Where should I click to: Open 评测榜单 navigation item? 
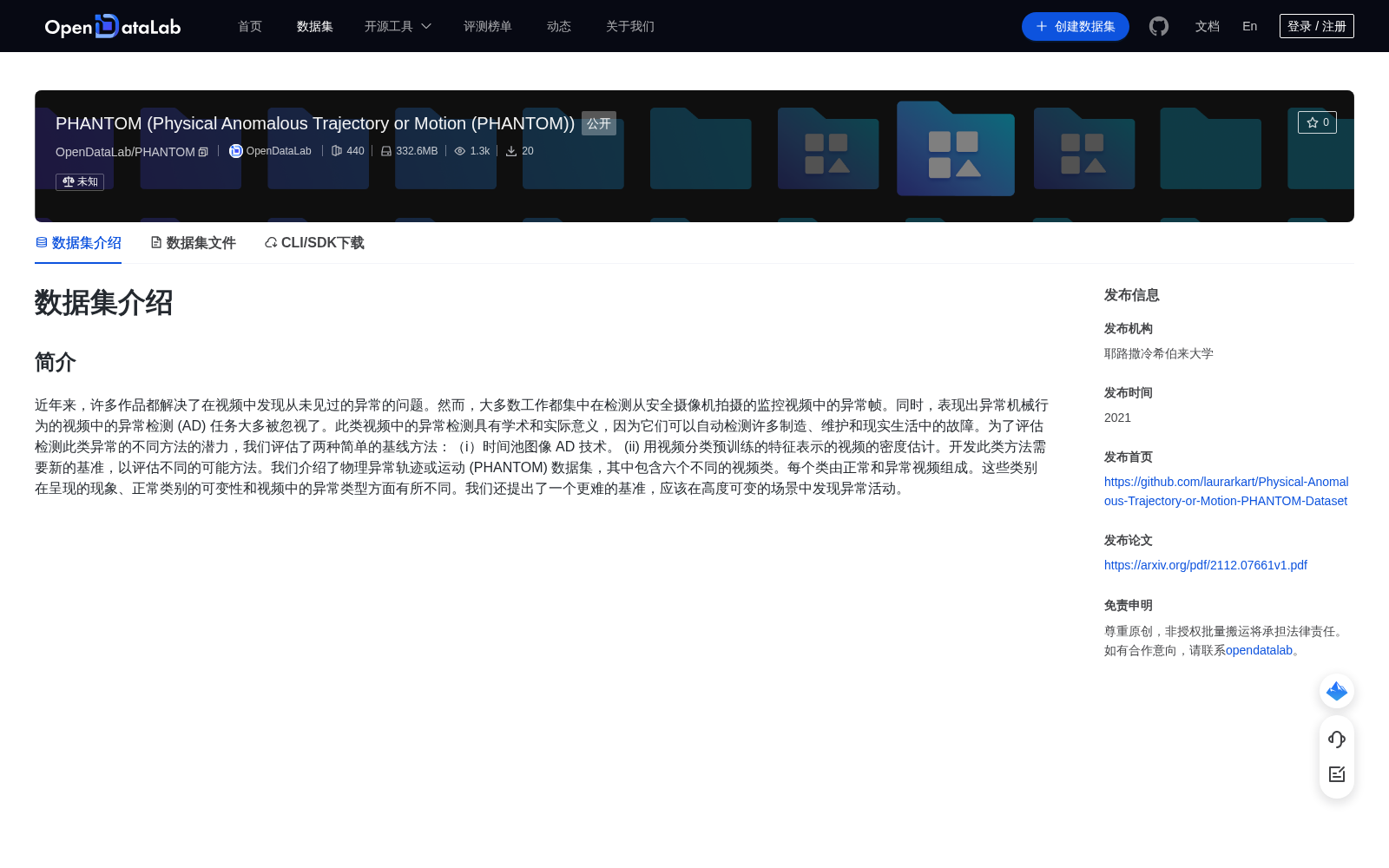(488, 26)
